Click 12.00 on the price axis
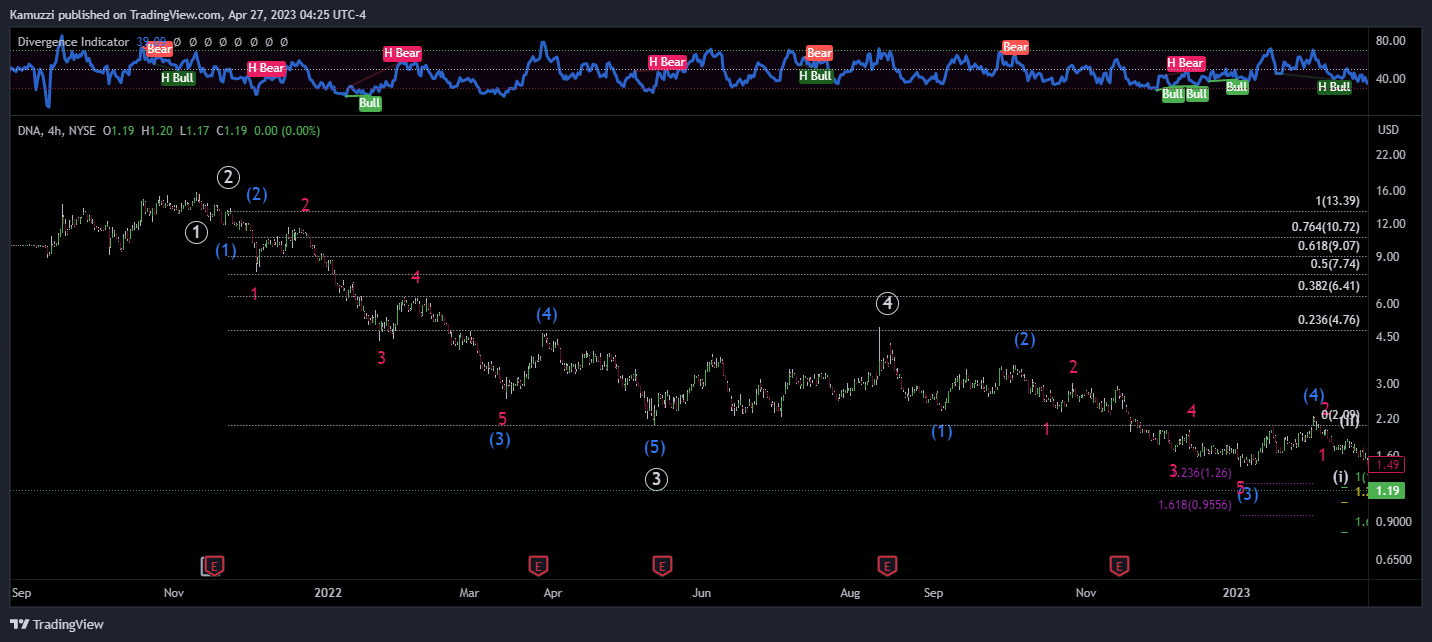Image resolution: width=1432 pixels, height=642 pixels. (1391, 223)
